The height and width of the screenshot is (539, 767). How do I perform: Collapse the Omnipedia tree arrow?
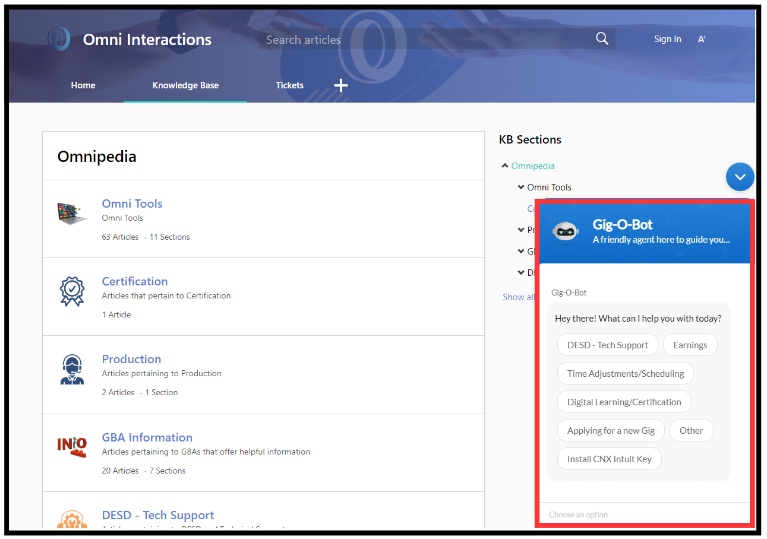point(504,166)
